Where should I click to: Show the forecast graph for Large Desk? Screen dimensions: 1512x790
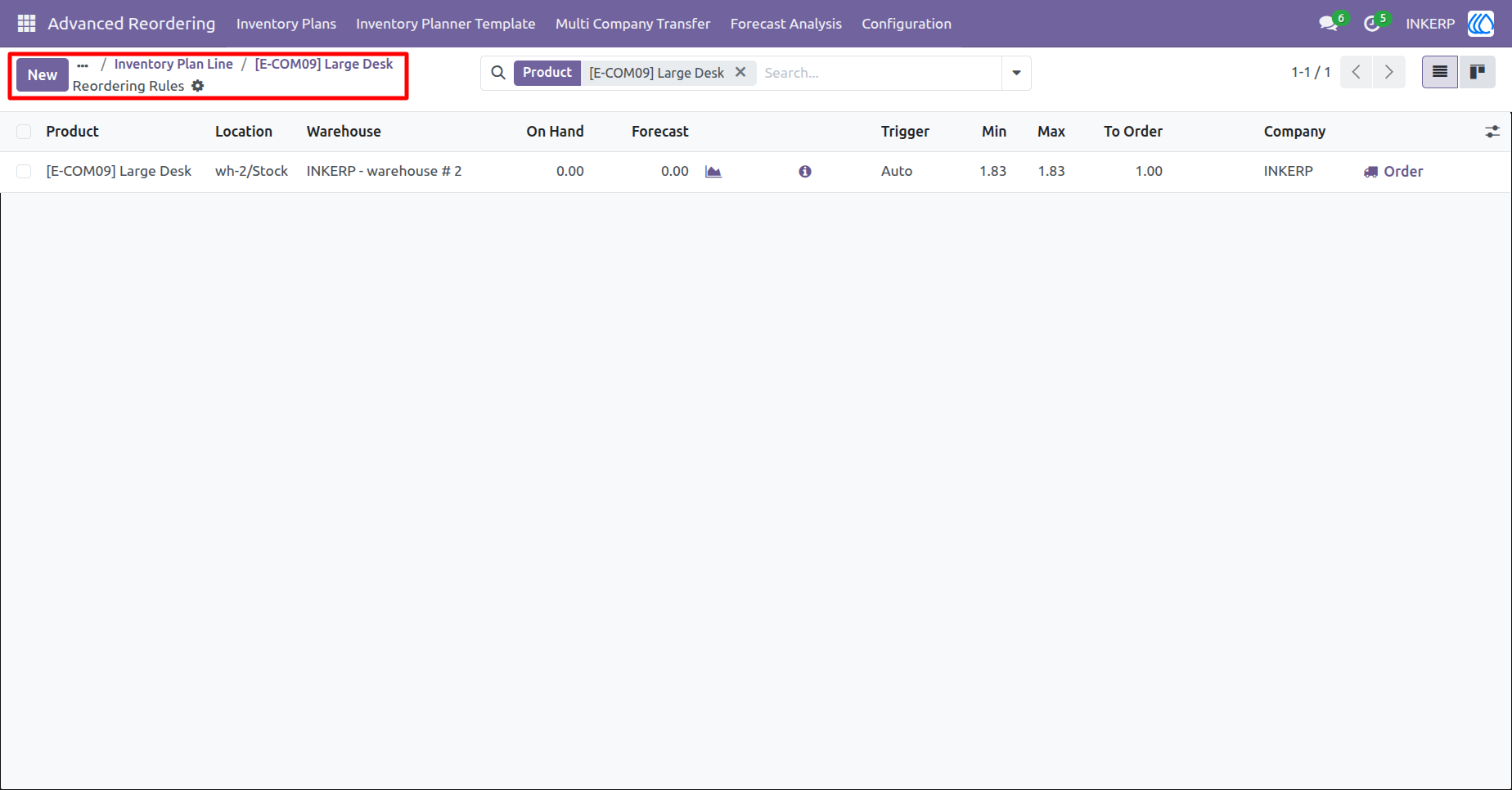coord(713,172)
